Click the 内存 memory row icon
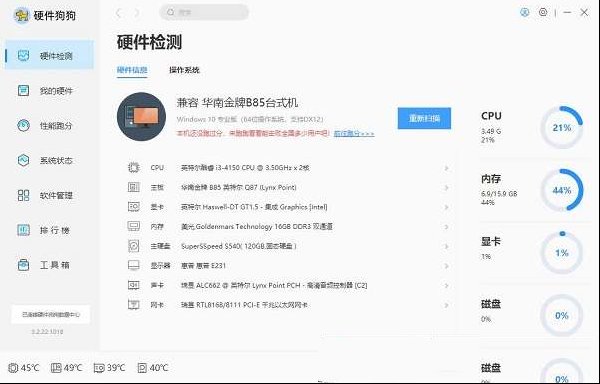This screenshot has width=600, height=384. (134, 226)
